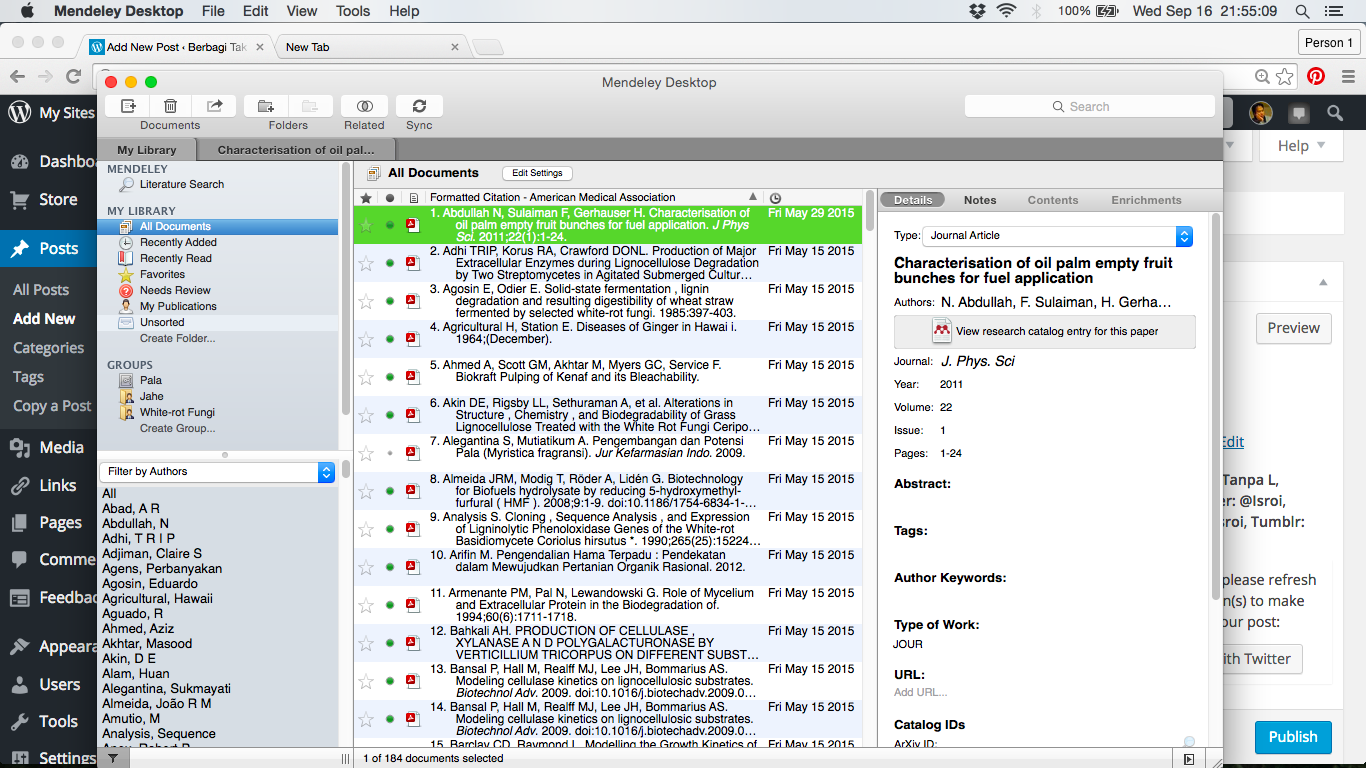Click the Create Folder toolbar icon
Viewport: 1366px width, 768px height.
click(x=266, y=106)
